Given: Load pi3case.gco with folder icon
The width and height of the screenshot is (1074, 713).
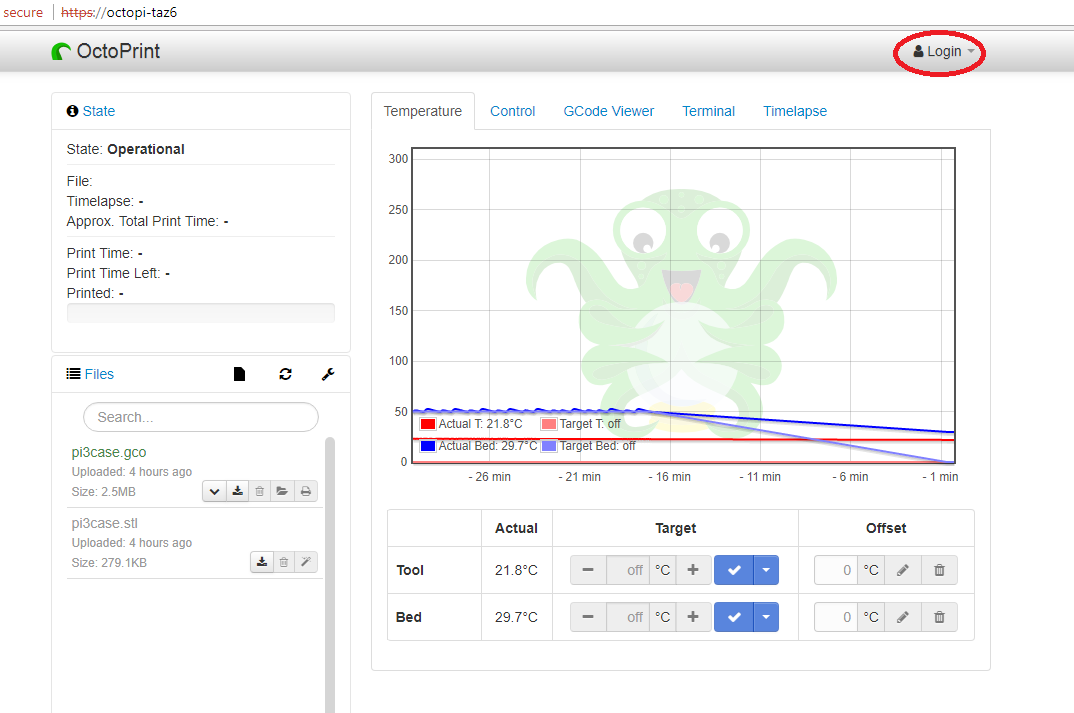Looking at the screenshot, I should click(x=282, y=492).
